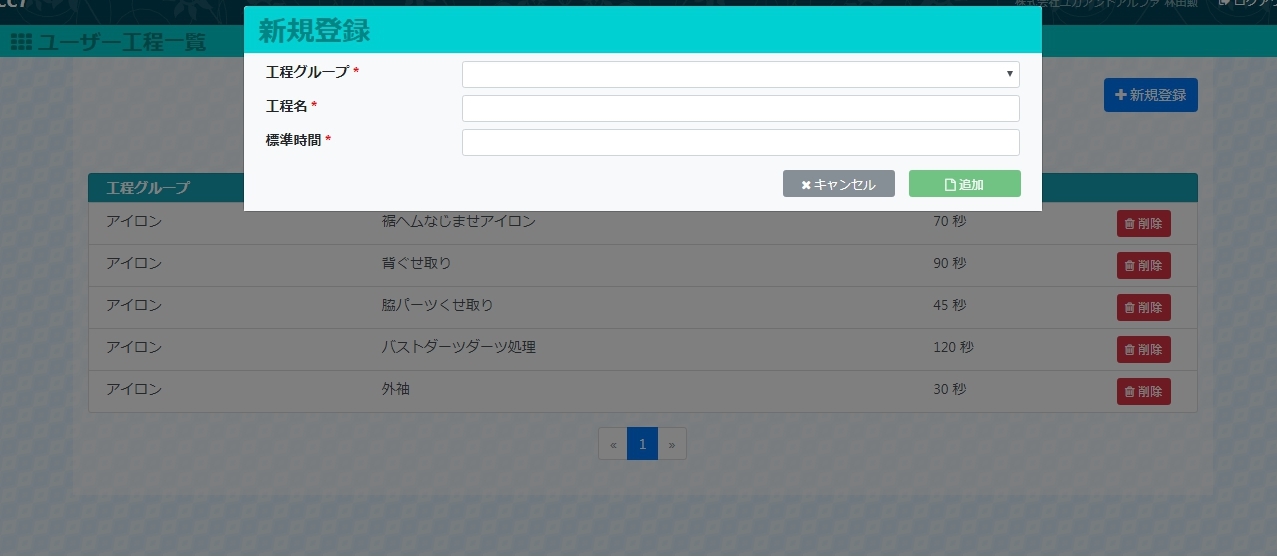Open the 工程グループ dropdown
Image resolution: width=1277 pixels, height=557 pixels.
tap(740, 75)
